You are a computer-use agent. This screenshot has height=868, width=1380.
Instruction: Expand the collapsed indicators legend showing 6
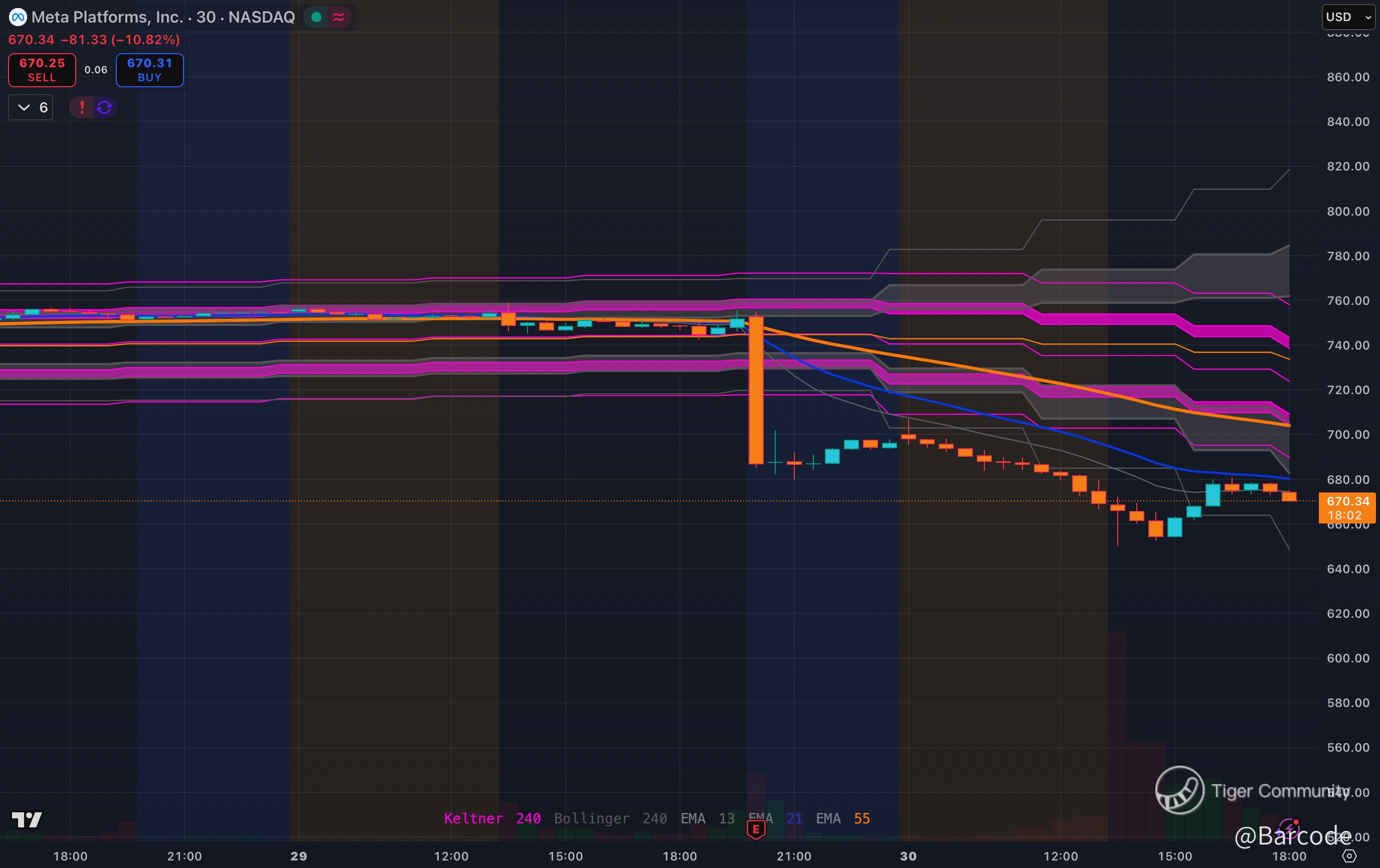pos(31,107)
